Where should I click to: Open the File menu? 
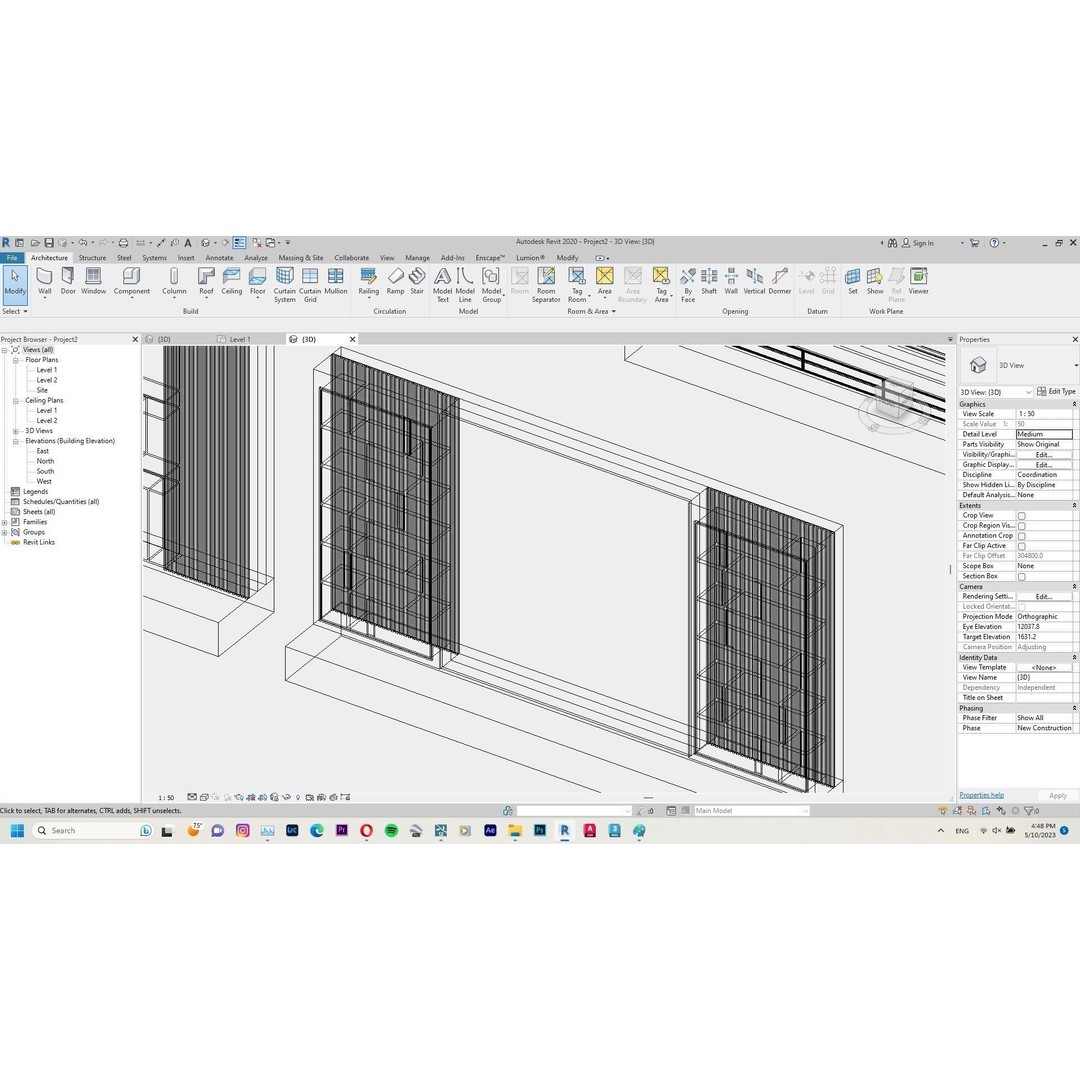coord(12,258)
